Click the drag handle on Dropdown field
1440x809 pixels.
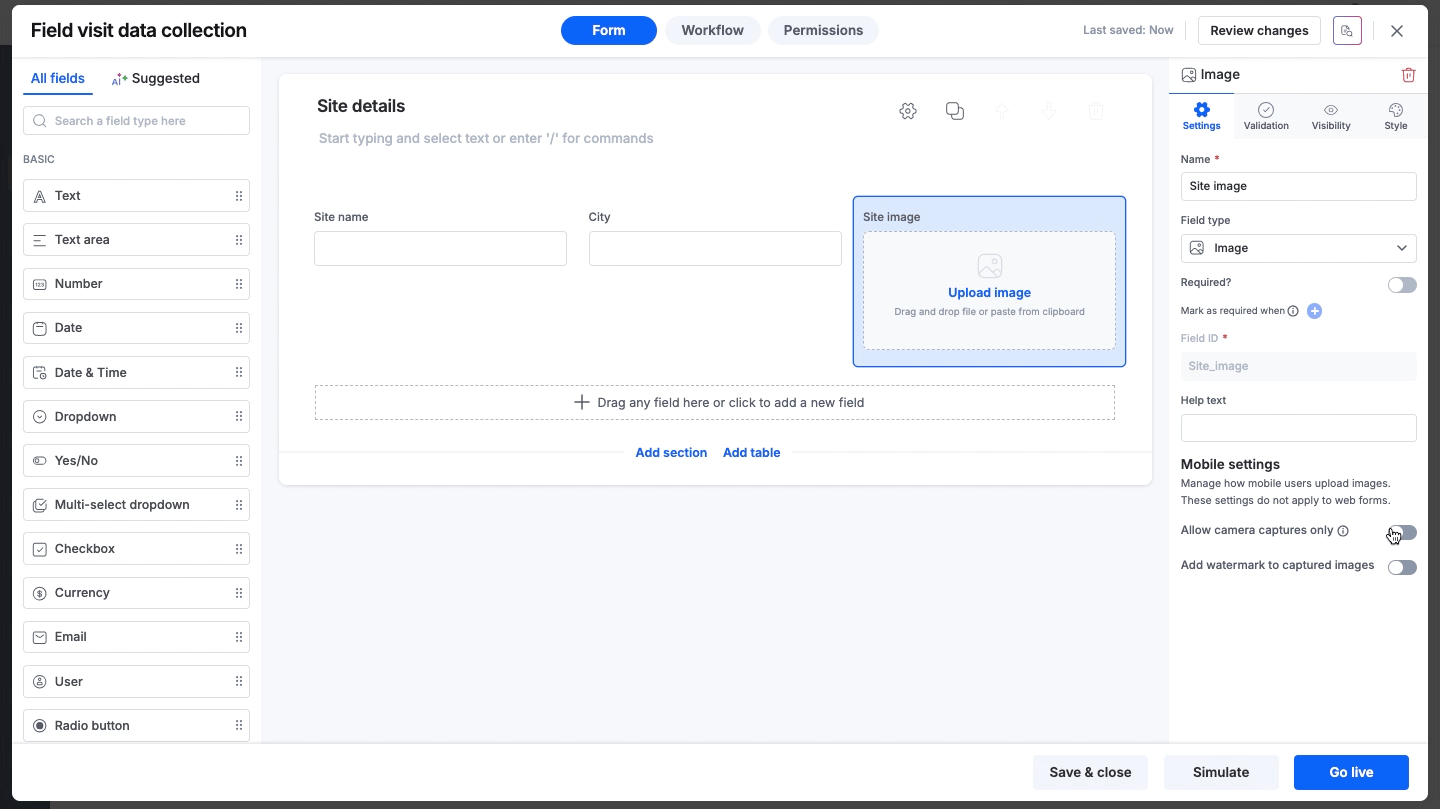click(x=239, y=417)
